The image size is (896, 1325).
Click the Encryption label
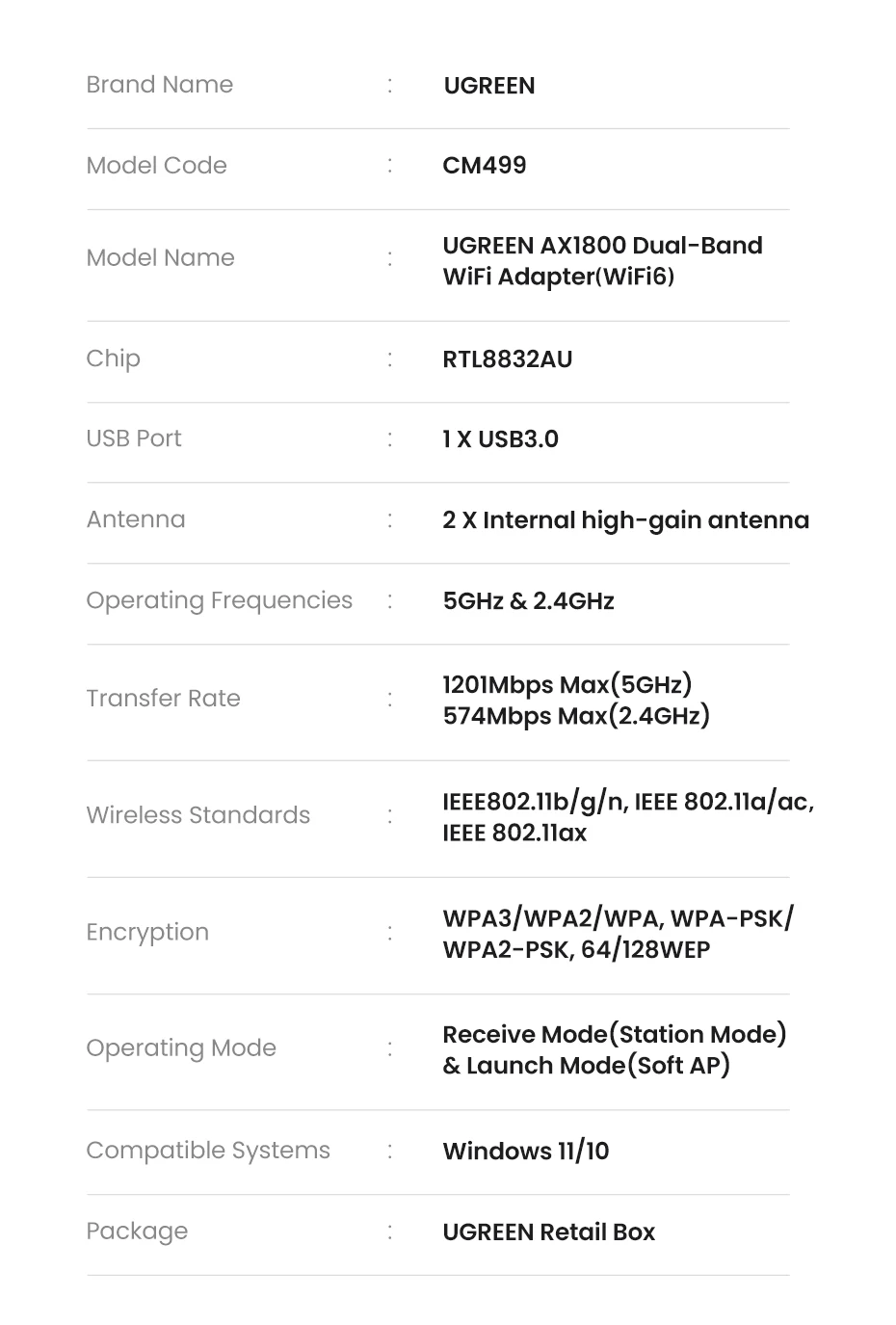click(x=147, y=932)
